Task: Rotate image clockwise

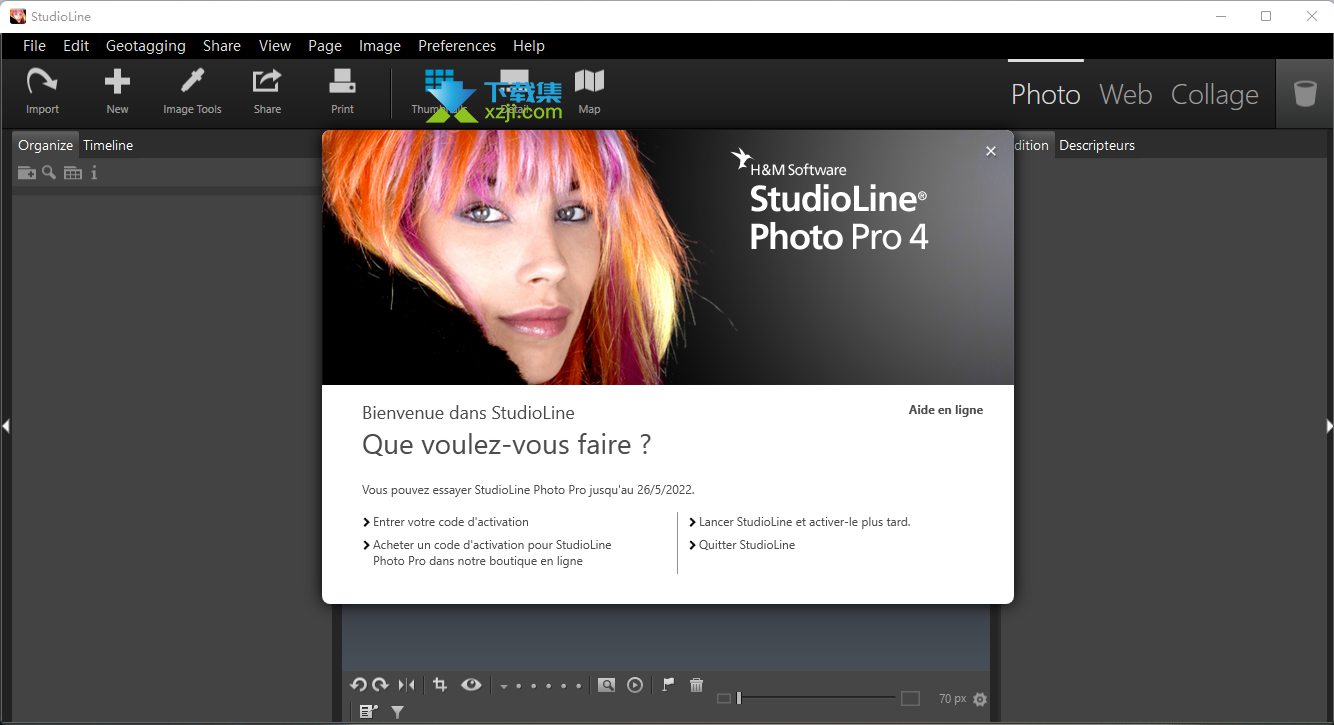Action: [380, 685]
